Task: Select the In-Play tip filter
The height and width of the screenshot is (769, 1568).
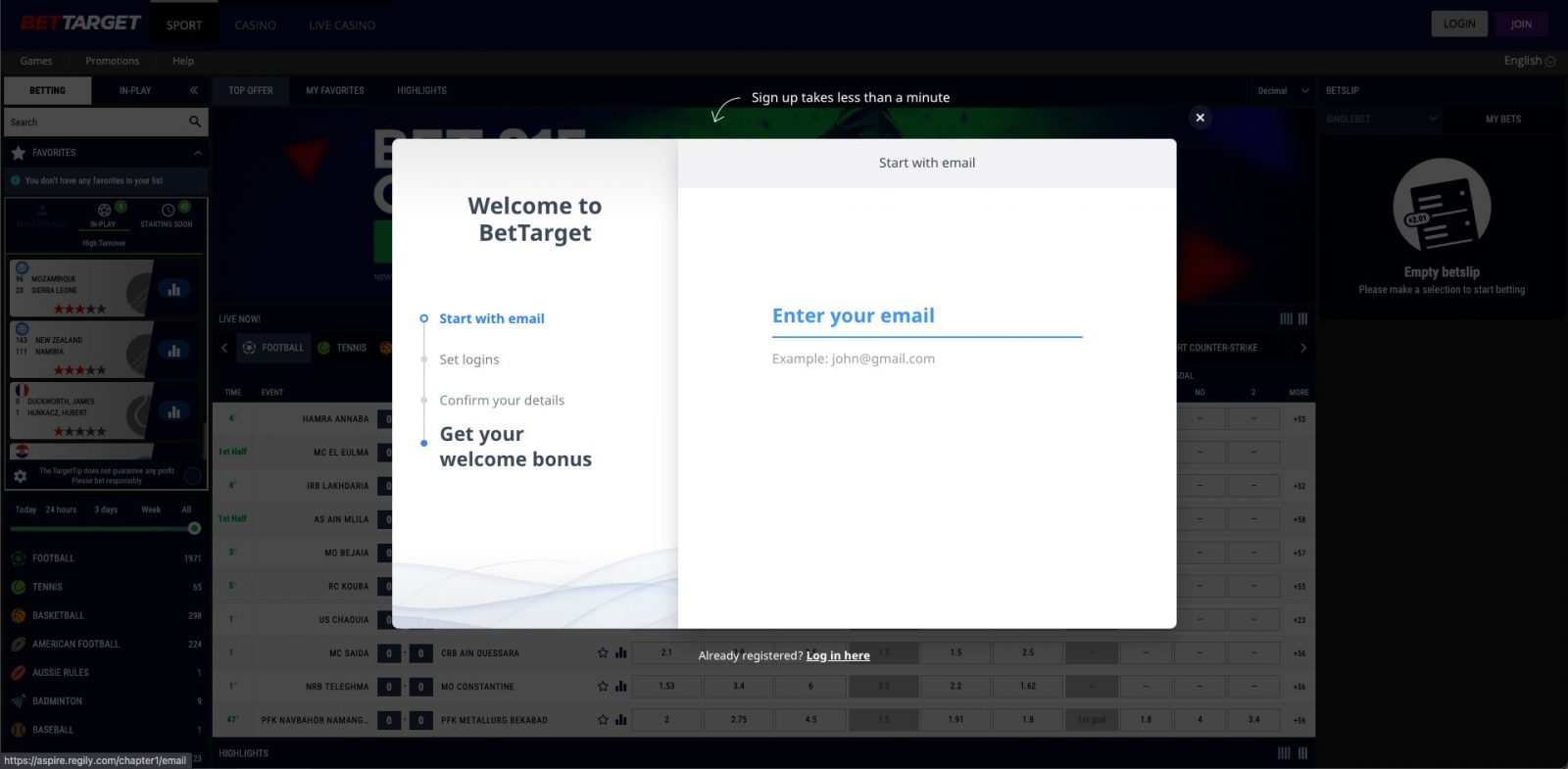Action: coord(104,215)
